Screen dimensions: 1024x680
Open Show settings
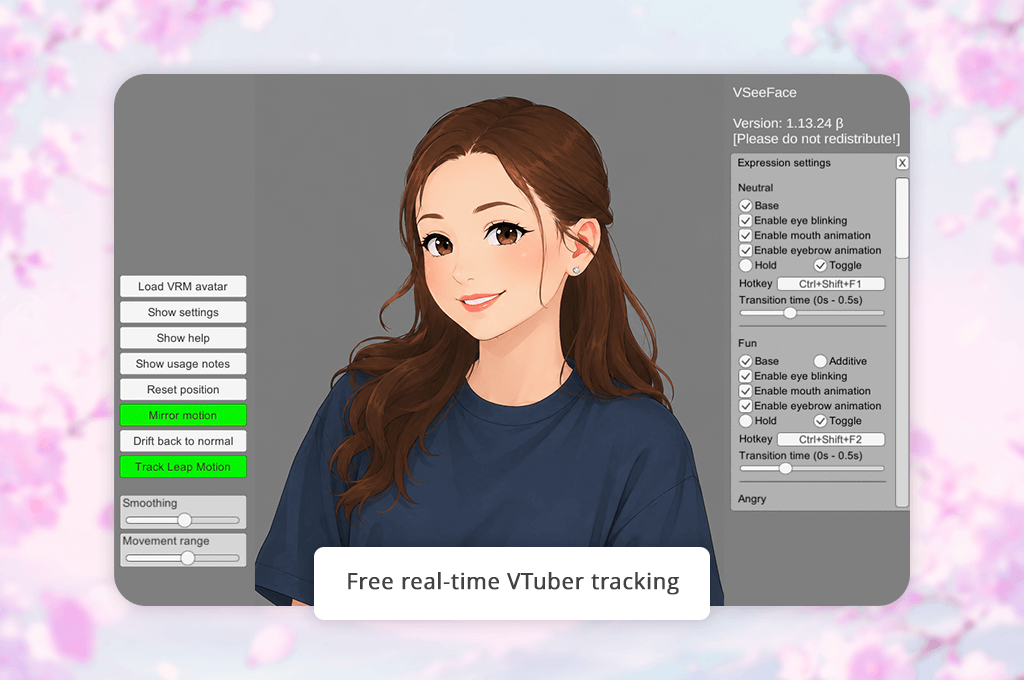[183, 312]
